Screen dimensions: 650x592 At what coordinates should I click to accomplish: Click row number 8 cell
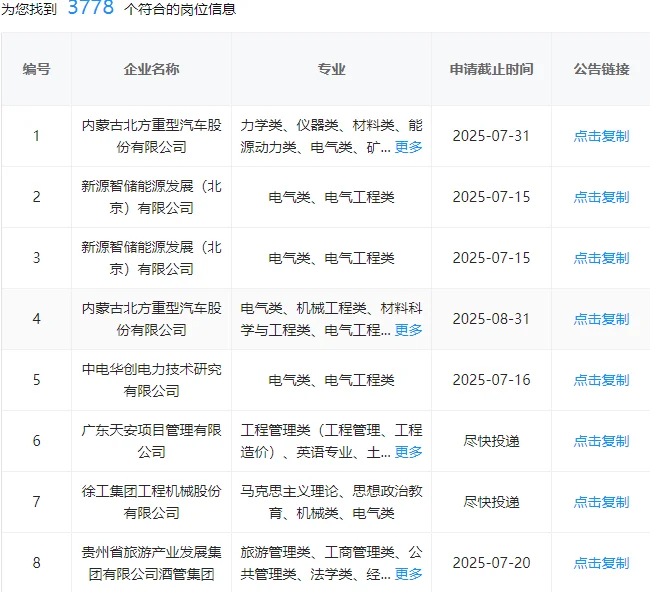(36, 563)
